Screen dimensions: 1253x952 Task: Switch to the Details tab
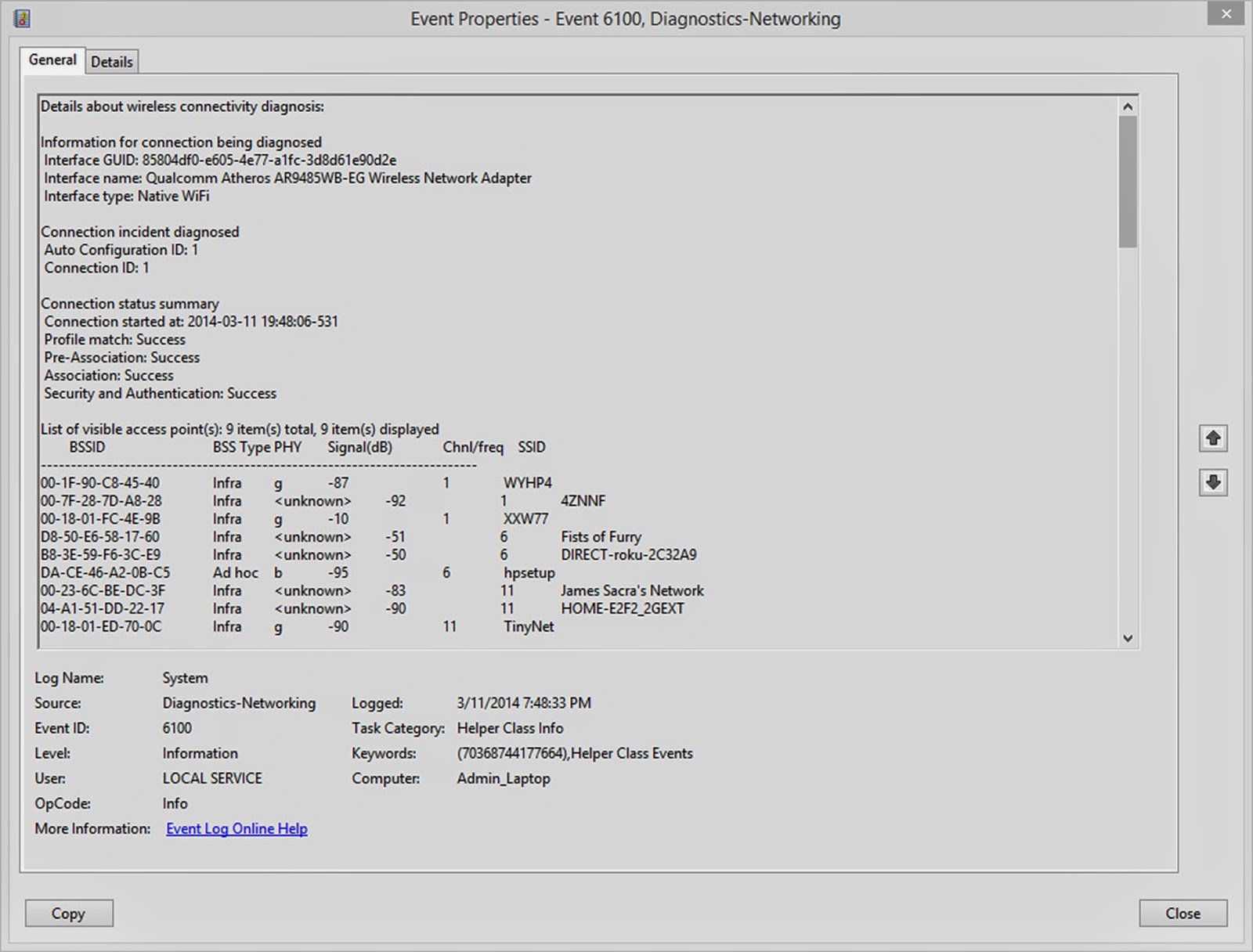click(112, 62)
